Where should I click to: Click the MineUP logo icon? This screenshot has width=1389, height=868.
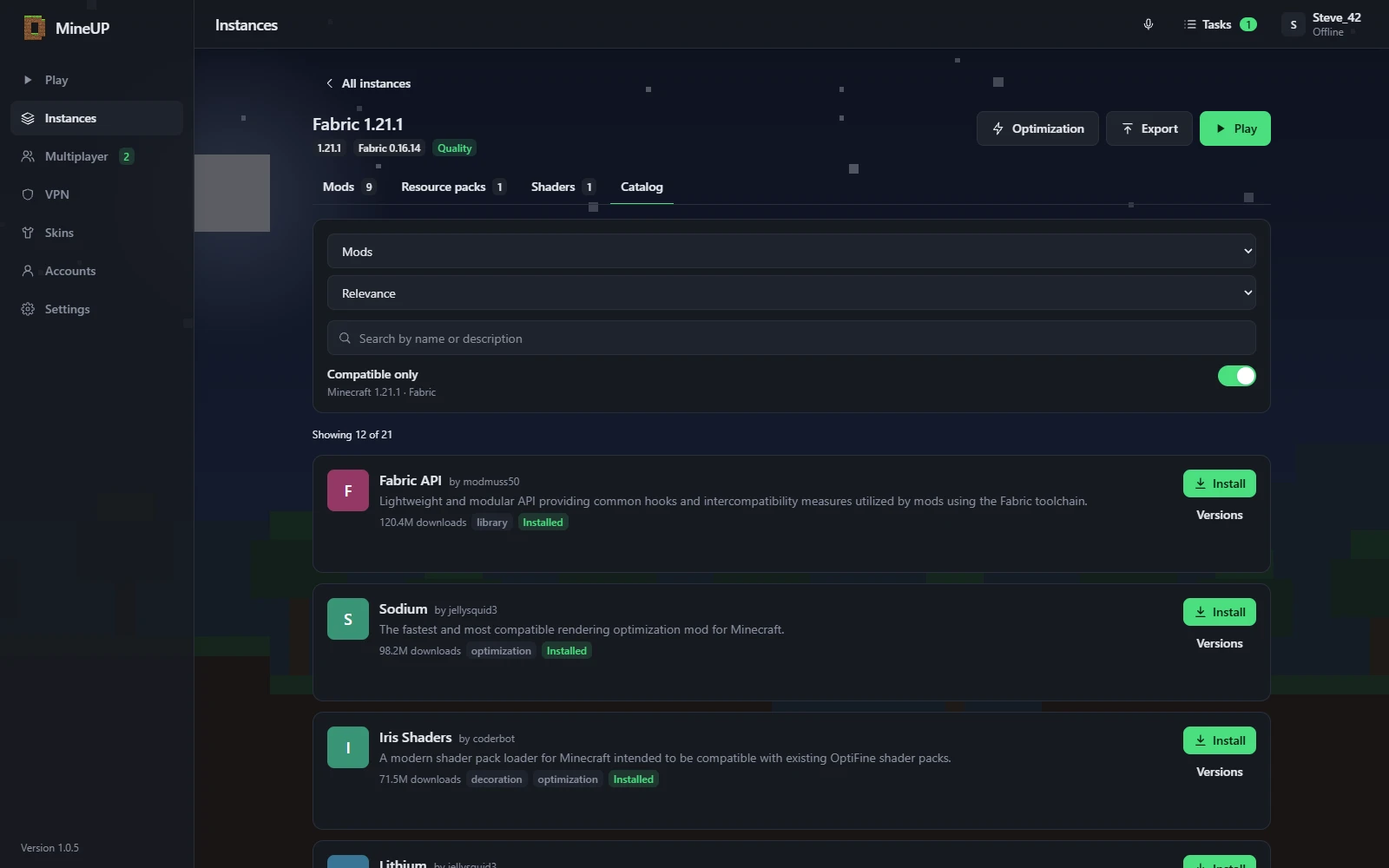[34, 28]
